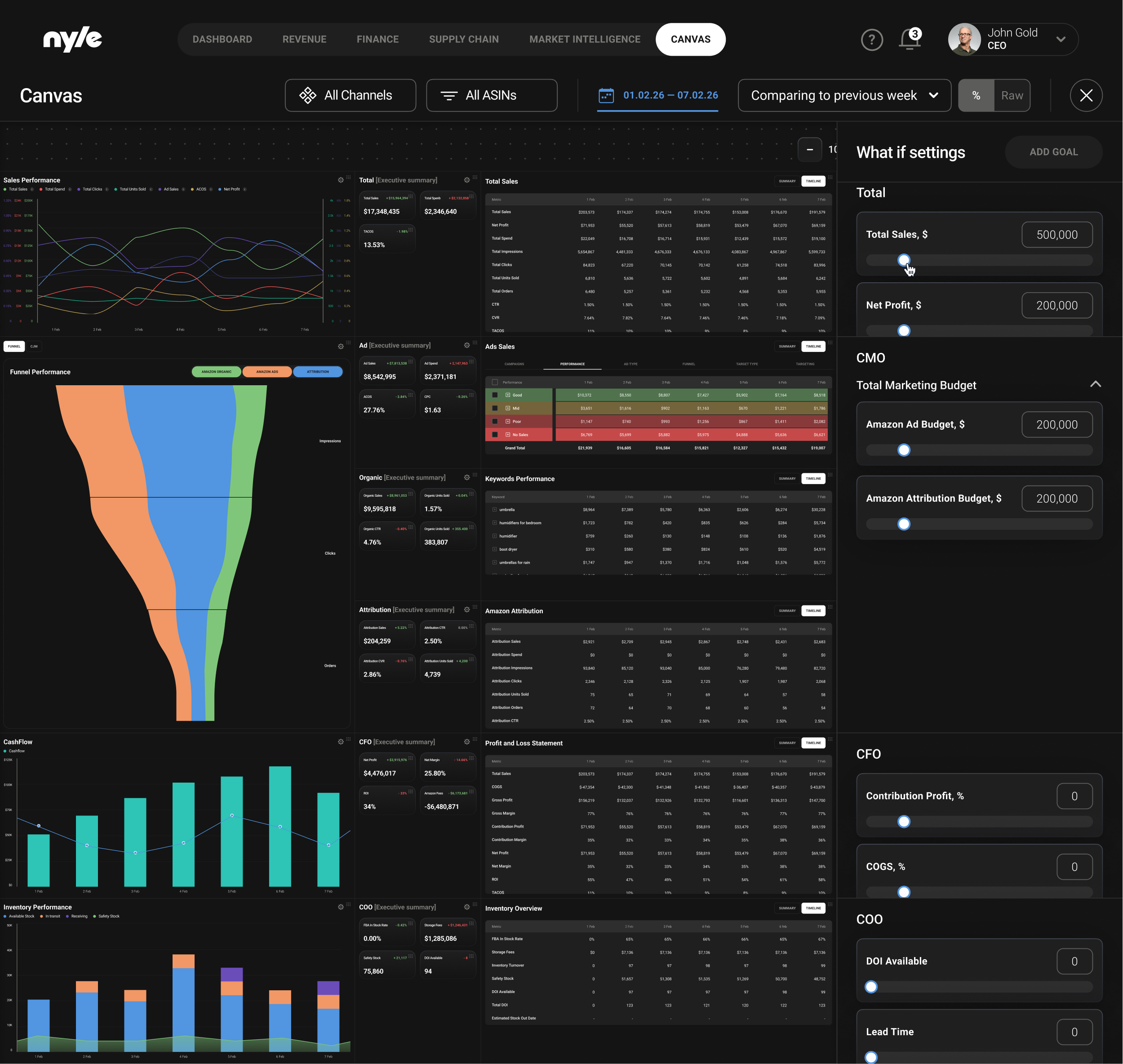Close the Canvas view with X button
Viewport: 1123px width, 1064px height.
(1086, 95)
